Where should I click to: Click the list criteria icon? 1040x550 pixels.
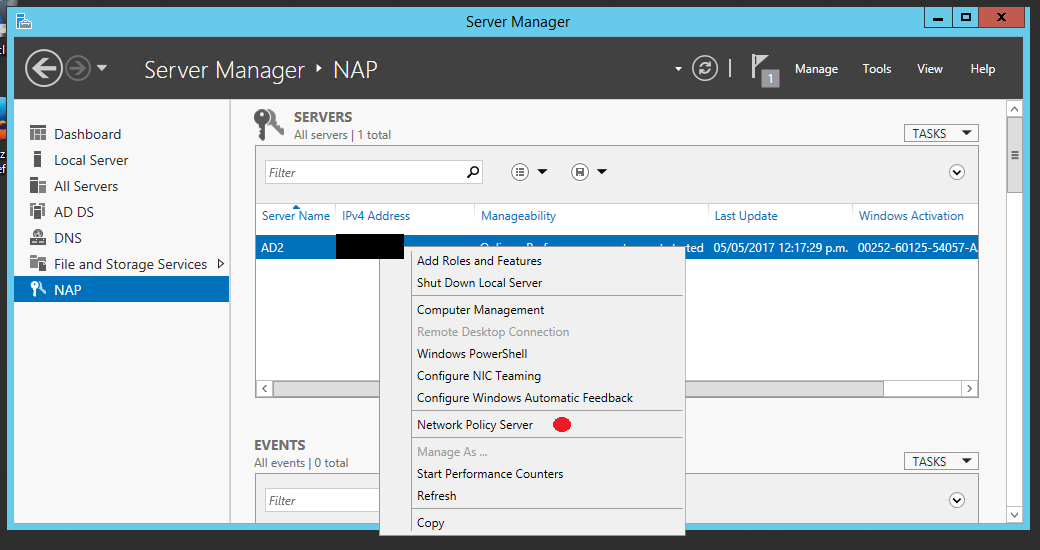(520, 172)
